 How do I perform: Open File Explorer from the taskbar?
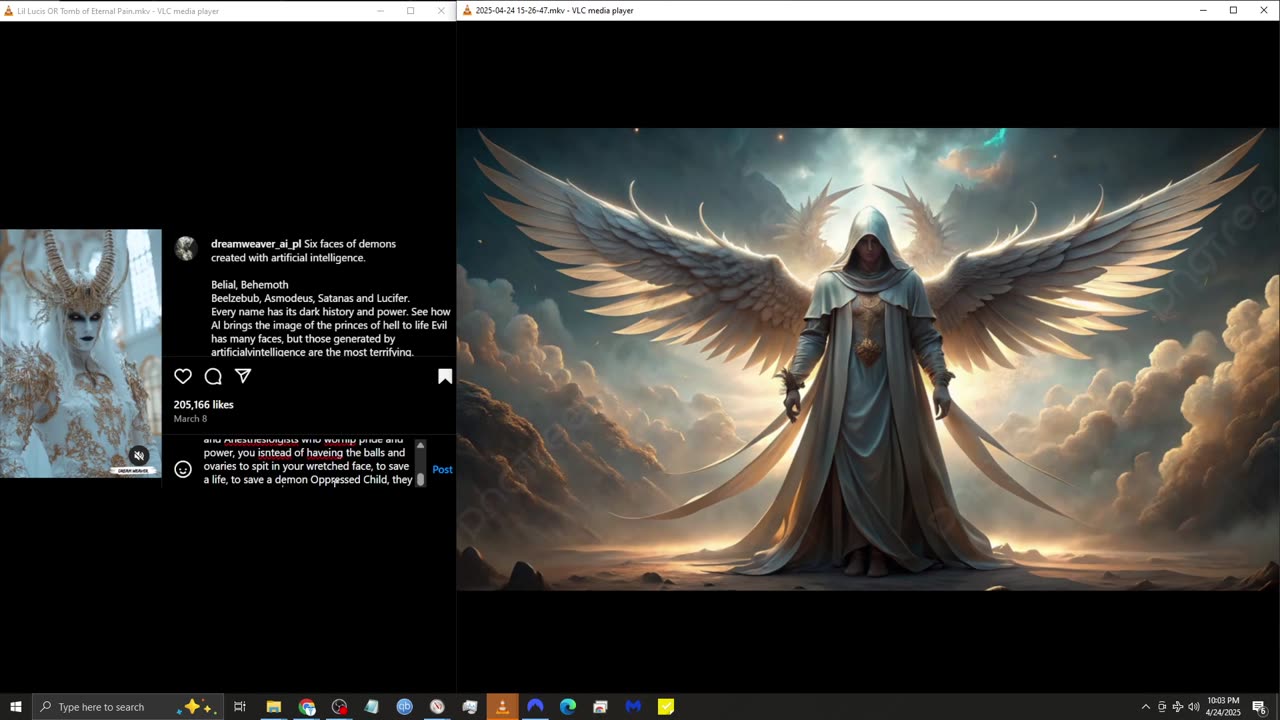273,707
